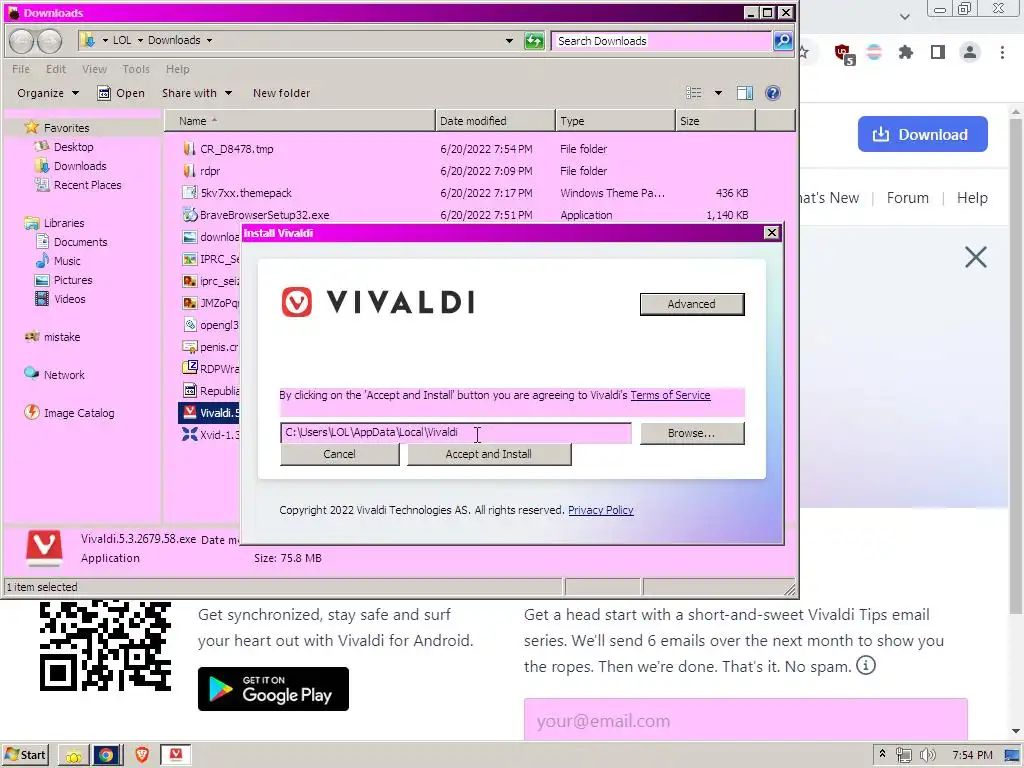Close the Install Vivaldi dialog

pos(771,232)
